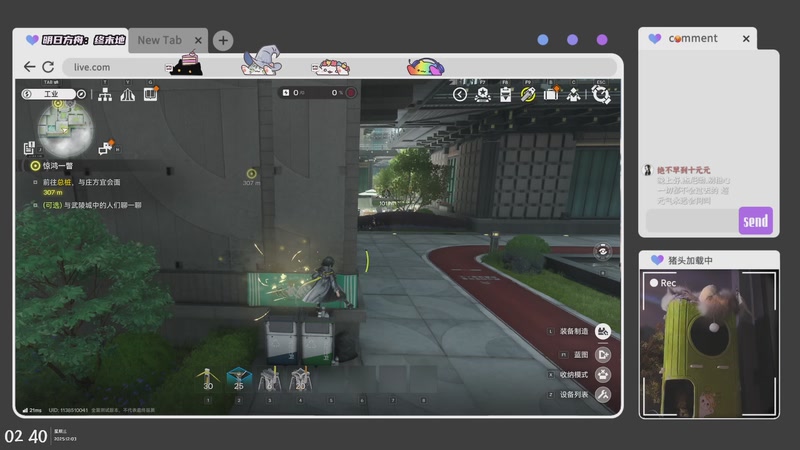Focus the live.com address bar

[x=339, y=67]
